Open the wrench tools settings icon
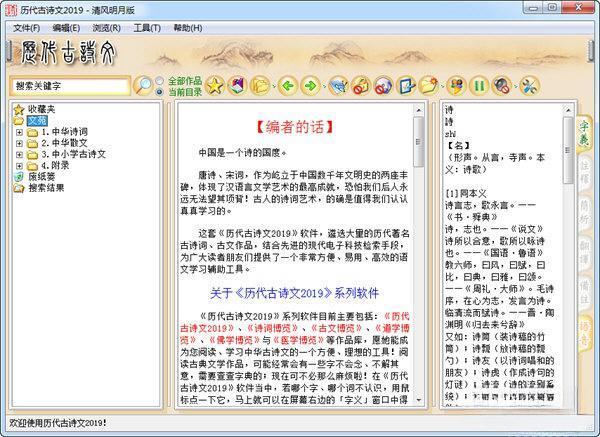600x437 pixels. click(528, 86)
